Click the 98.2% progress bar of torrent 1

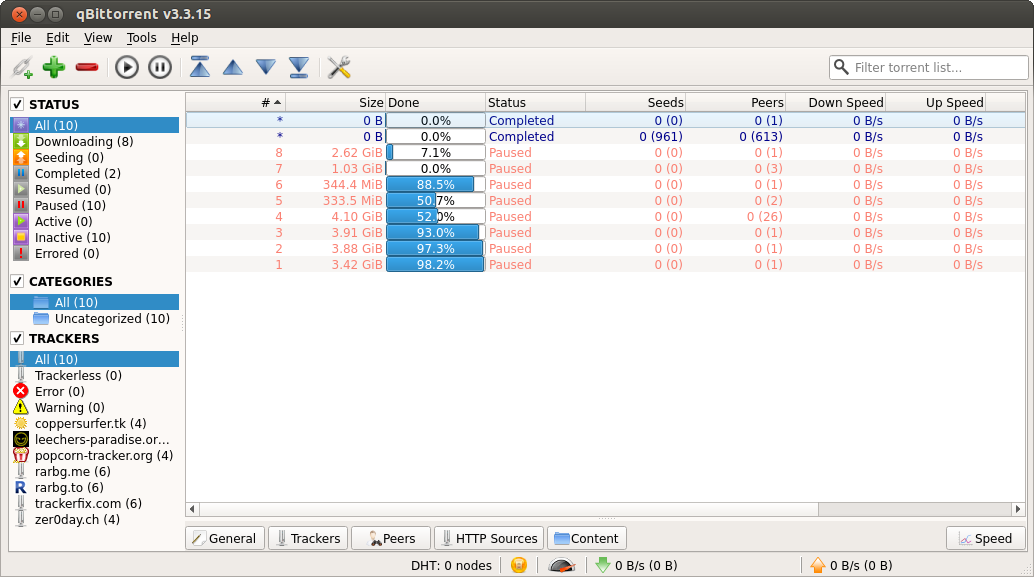(x=435, y=264)
